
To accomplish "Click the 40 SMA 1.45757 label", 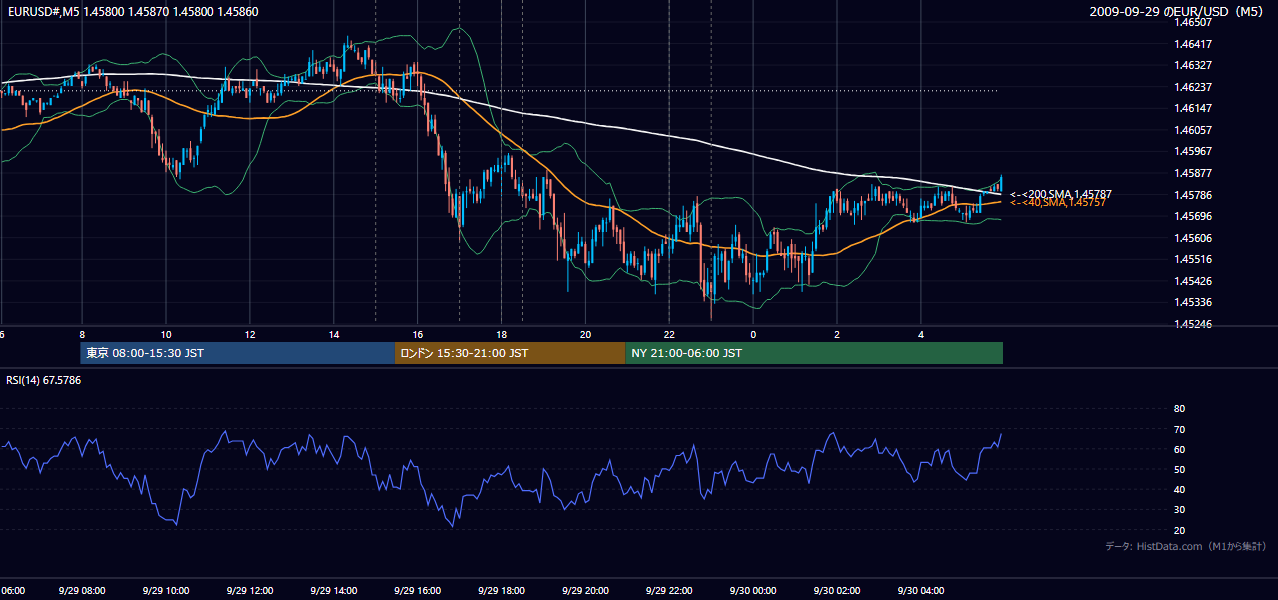I will pyautogui.click(x=1058, y=203).
